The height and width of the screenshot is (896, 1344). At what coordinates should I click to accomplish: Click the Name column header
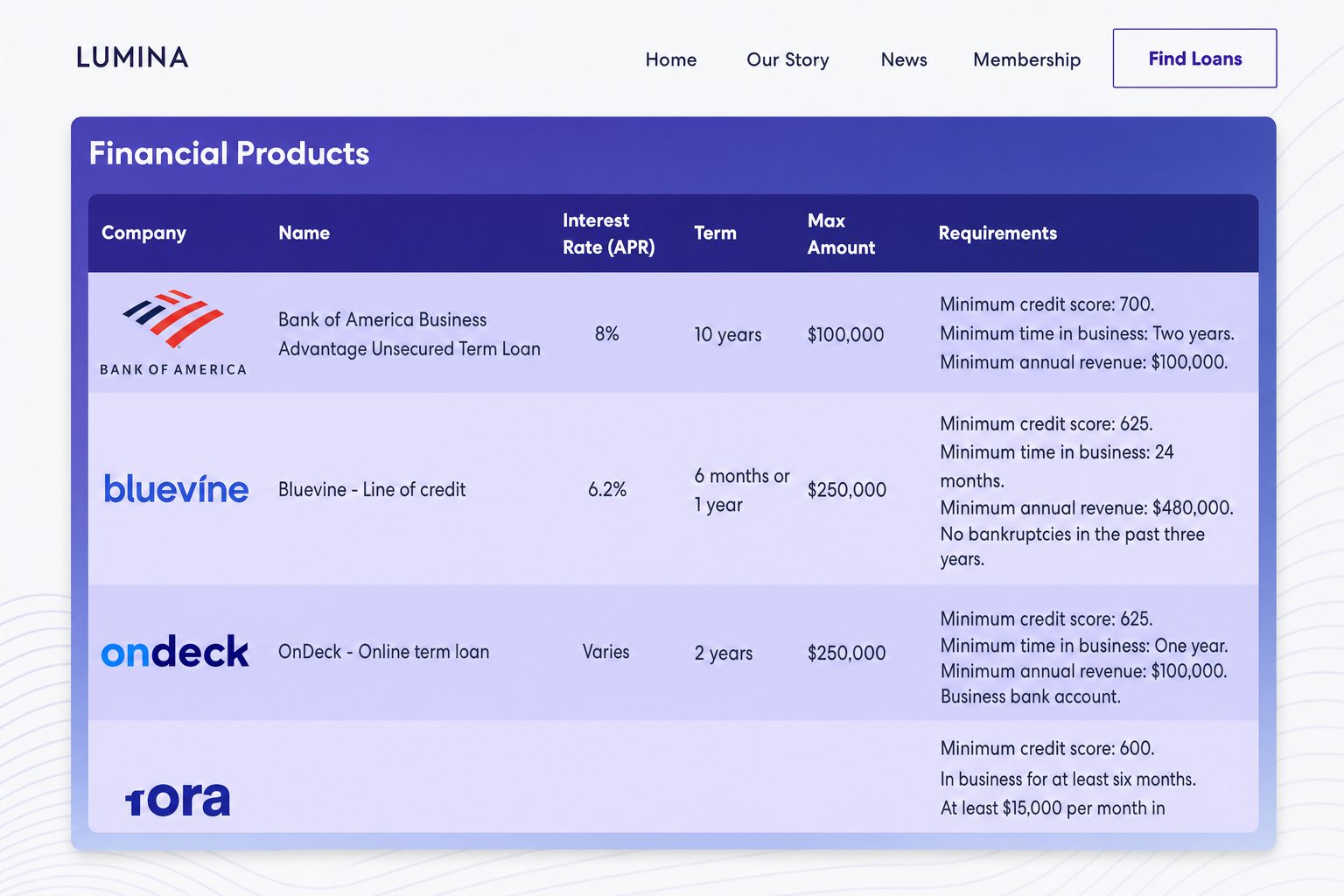304,233
